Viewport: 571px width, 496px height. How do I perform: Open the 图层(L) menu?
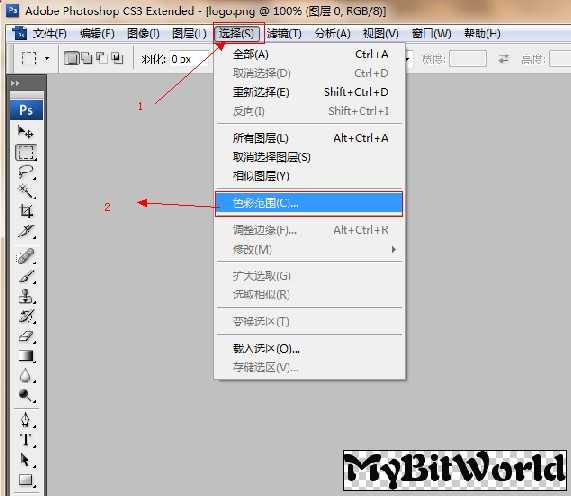[189, 34]
